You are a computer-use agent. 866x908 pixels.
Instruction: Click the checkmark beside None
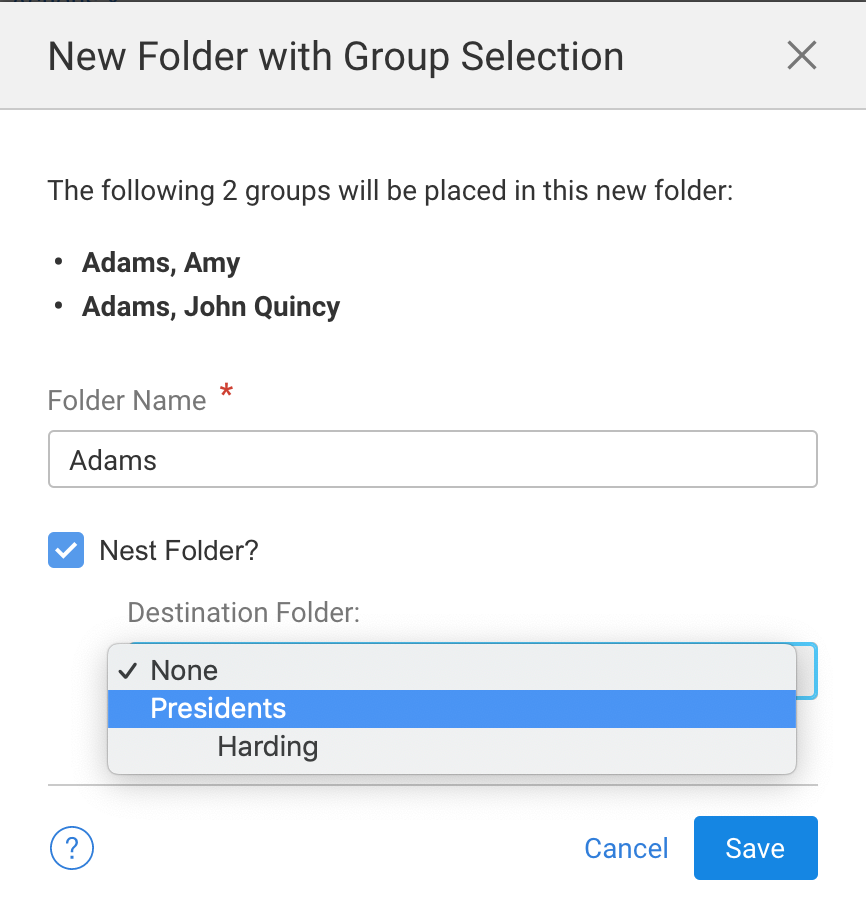point(129,670)
